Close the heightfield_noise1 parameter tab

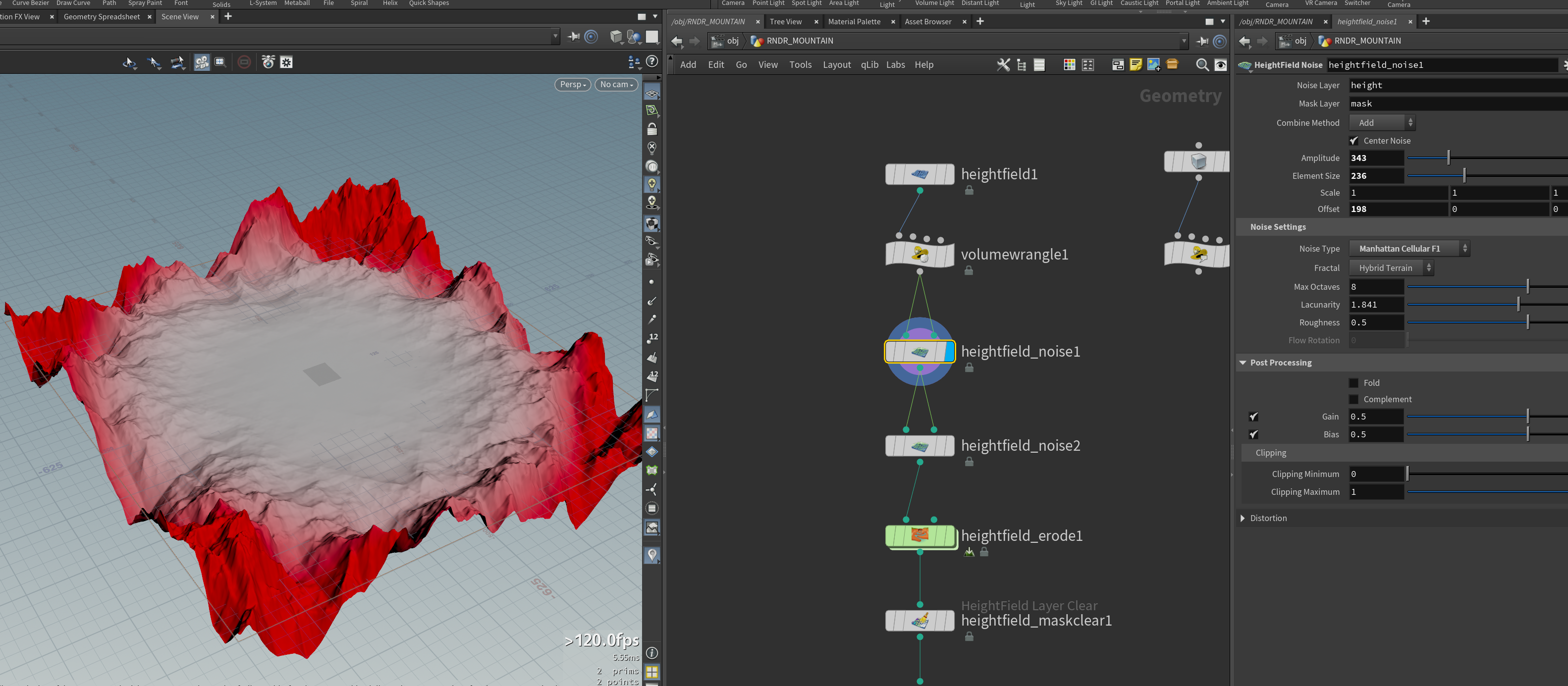coord(1410,21)
